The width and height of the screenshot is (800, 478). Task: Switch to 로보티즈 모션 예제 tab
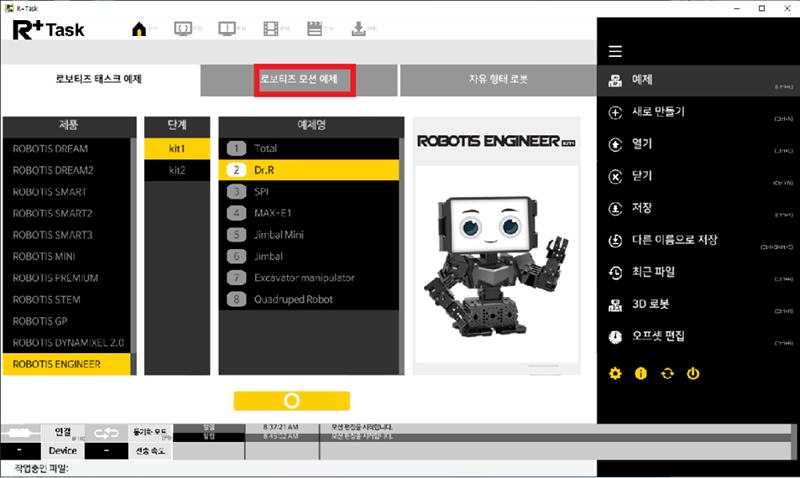(304, 80)
